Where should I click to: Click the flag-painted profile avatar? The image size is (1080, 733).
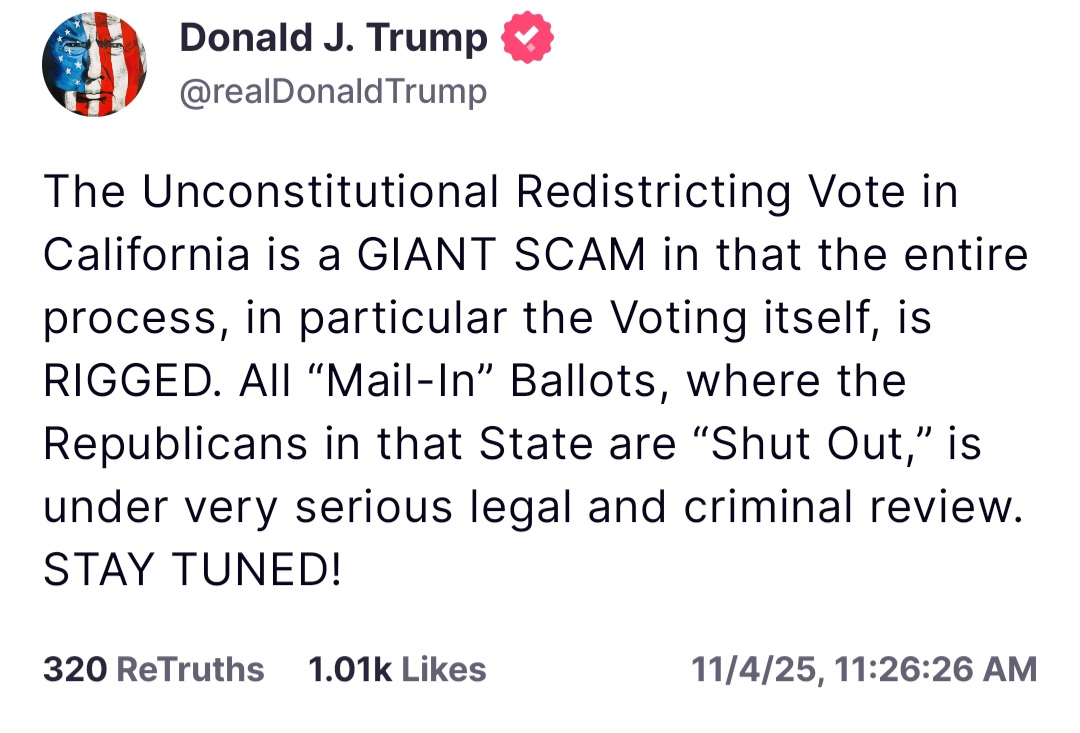pos(94,66)
